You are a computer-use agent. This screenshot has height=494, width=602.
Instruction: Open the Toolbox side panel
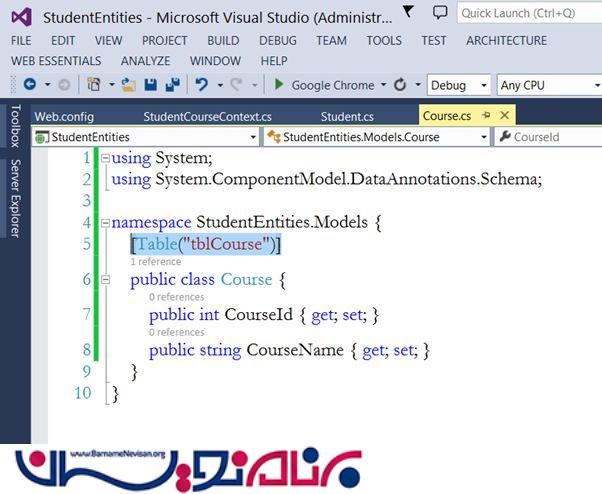(14, 125)
